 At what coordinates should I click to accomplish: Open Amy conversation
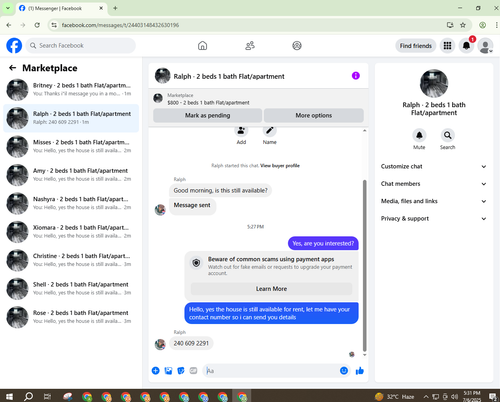[71, 175]
